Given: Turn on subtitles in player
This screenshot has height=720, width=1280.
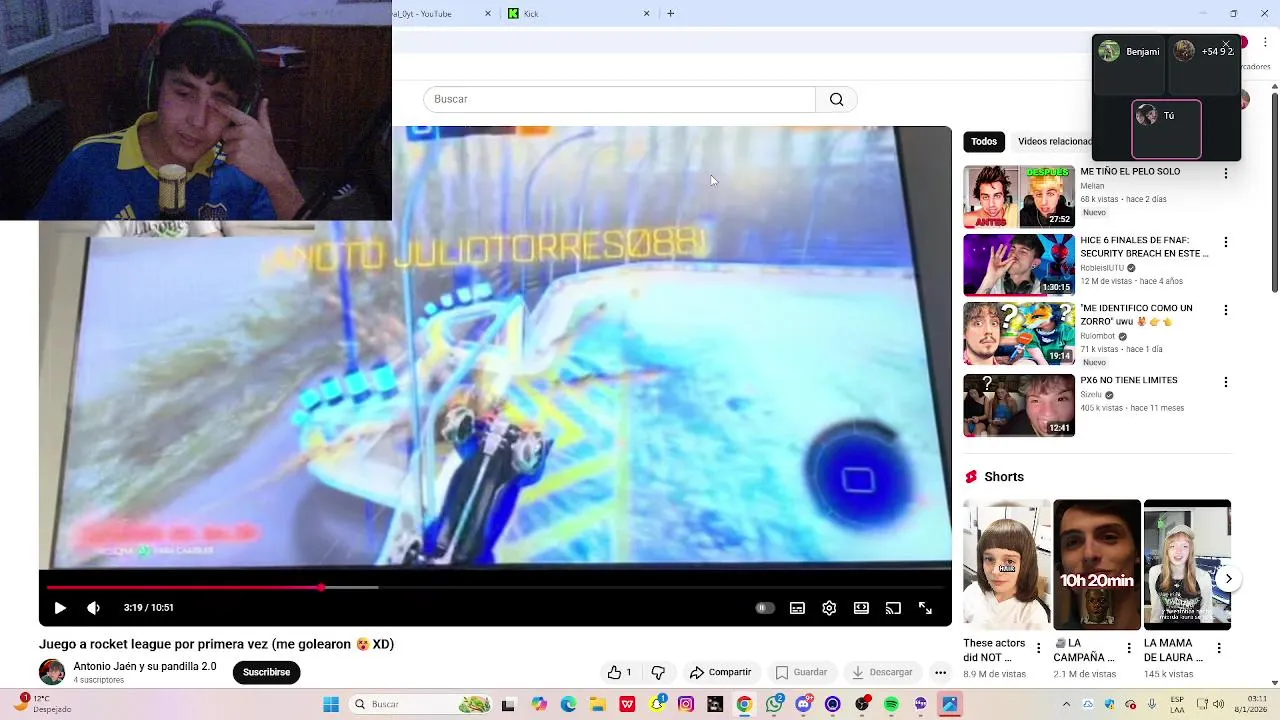Looking at the screenshot, I should [x=797, y=608].
